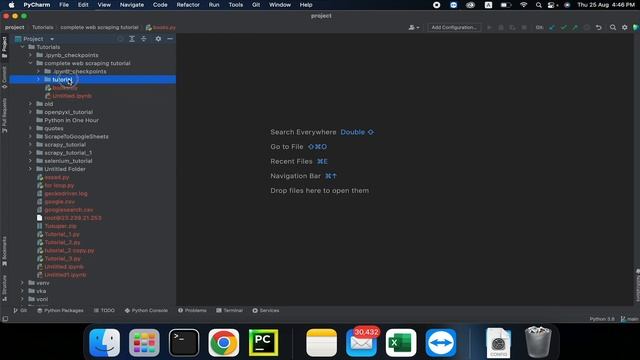
Task: Open the Navigate menu
Action: (132, 5)
